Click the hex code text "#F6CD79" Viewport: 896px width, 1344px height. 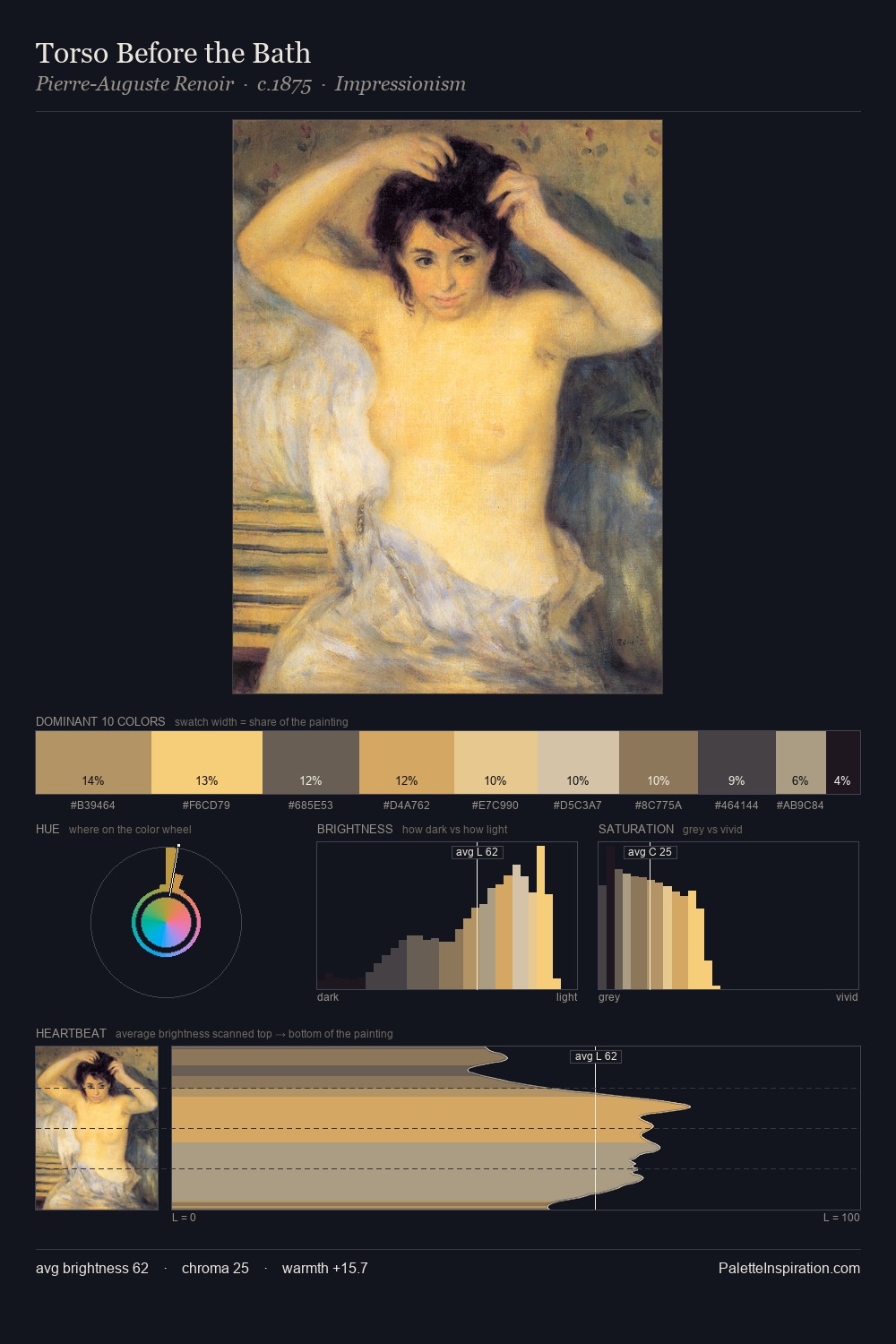[x=206, y=805]
